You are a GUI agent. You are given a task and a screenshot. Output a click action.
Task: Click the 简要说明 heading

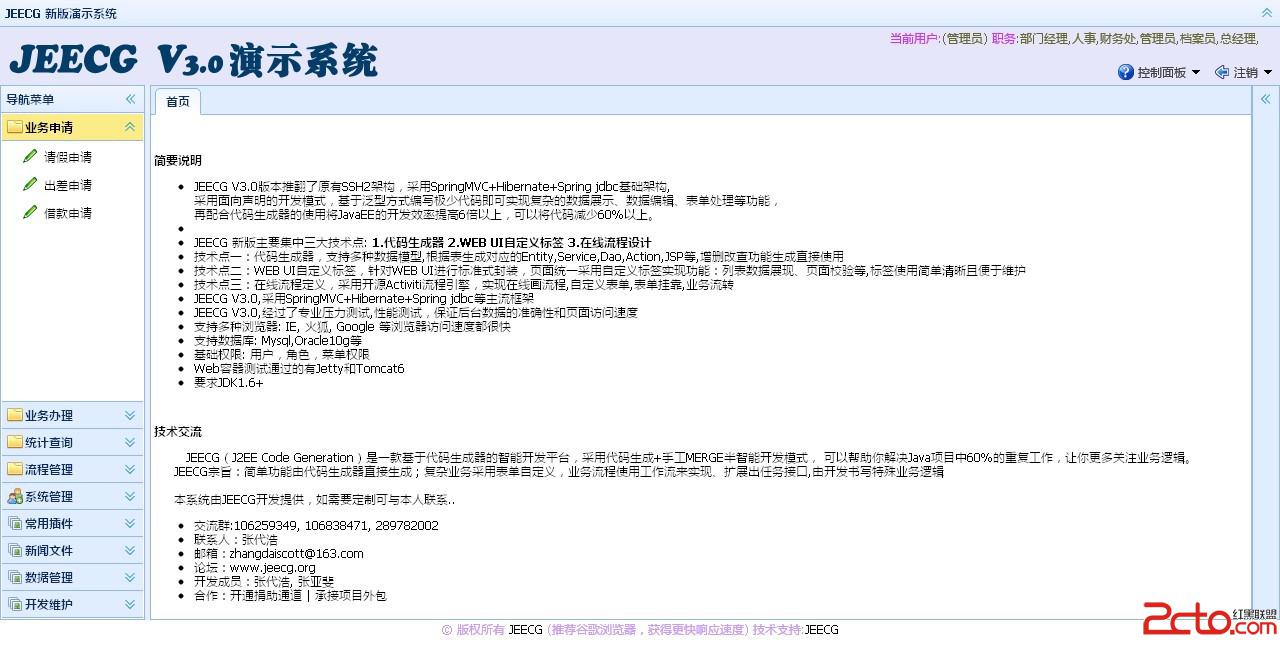[178, 160]
